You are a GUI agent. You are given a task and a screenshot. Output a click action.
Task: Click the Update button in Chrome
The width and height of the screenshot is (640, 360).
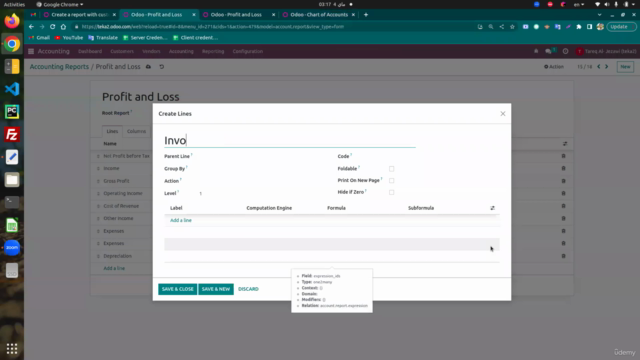coord(621,27)
